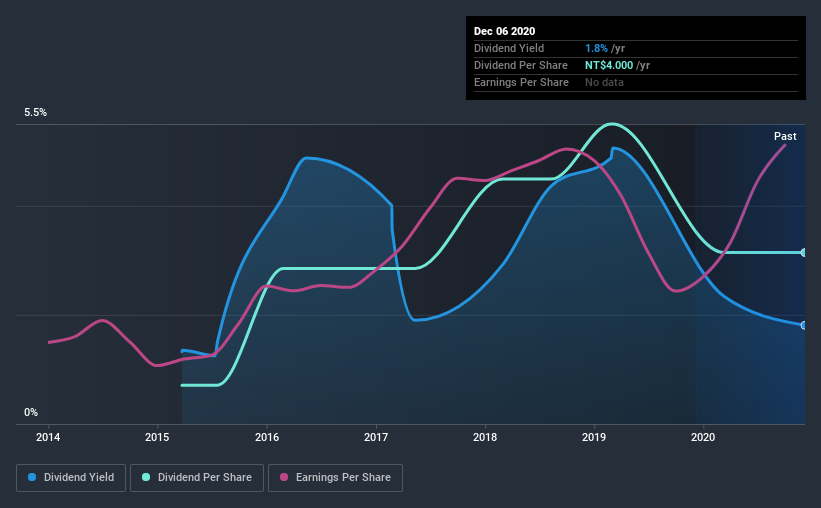The image size is (821, 508).
Task: Toggle the Dividend Yield legend button
Action: [x=71, y=478]
